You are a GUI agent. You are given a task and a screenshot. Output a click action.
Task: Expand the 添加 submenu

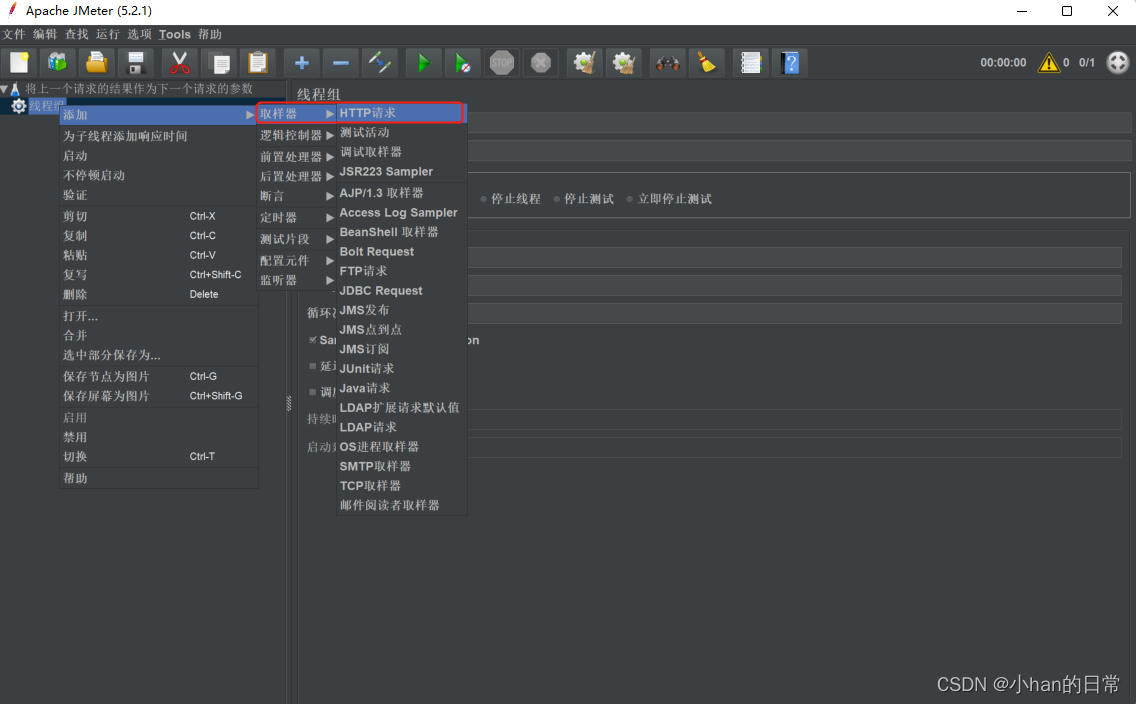click(x=158, y=114)
